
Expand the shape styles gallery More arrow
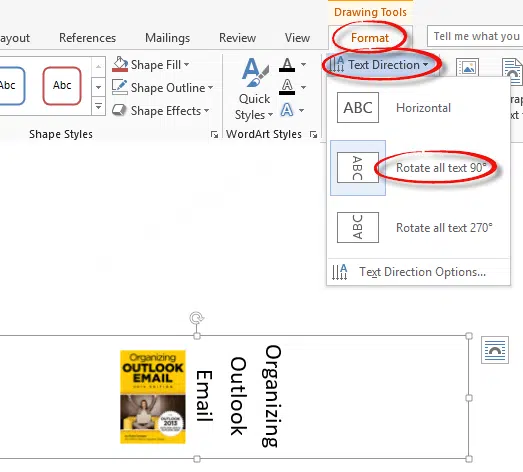(x=98, y=106)
